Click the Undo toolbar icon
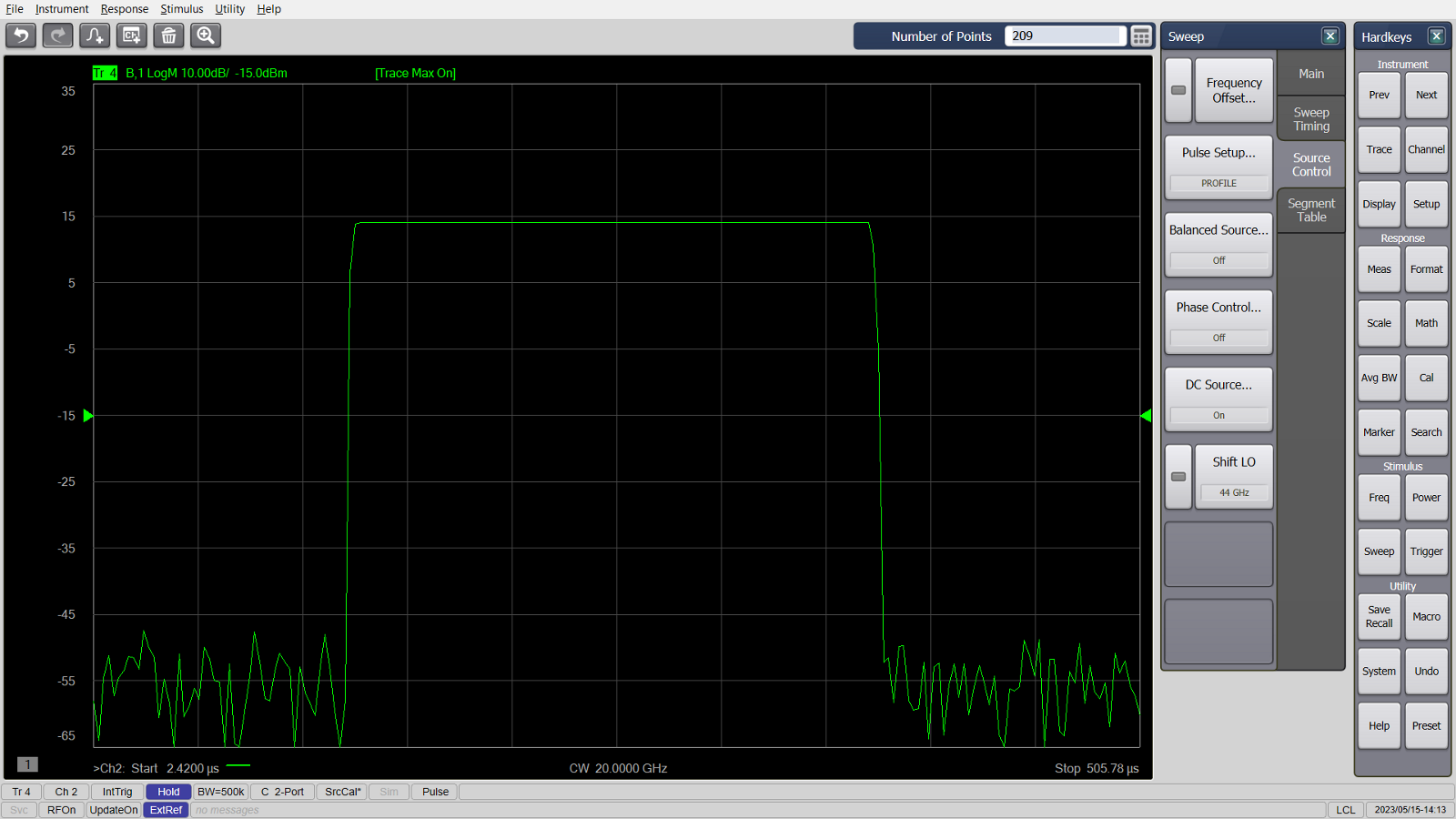The height and width of the screenshot is (819, 1456). tap(19, 35)
